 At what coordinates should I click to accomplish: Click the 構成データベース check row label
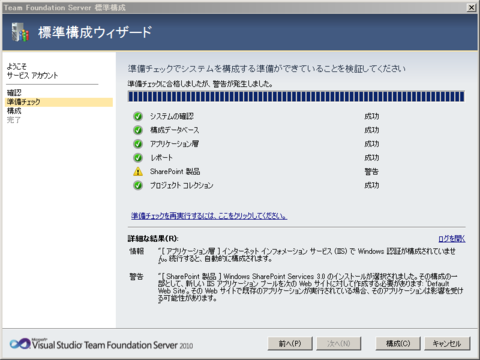pos(174,130)
